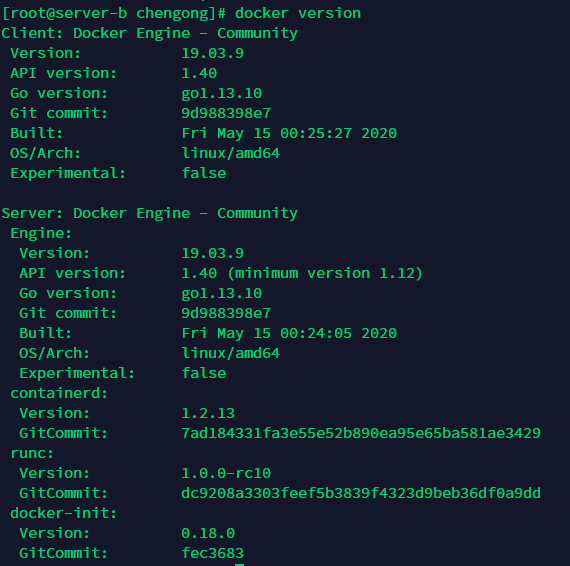The image size is (570, 566).
Task: Click containerd version 1.2.13 value
Action: point(208,413)
